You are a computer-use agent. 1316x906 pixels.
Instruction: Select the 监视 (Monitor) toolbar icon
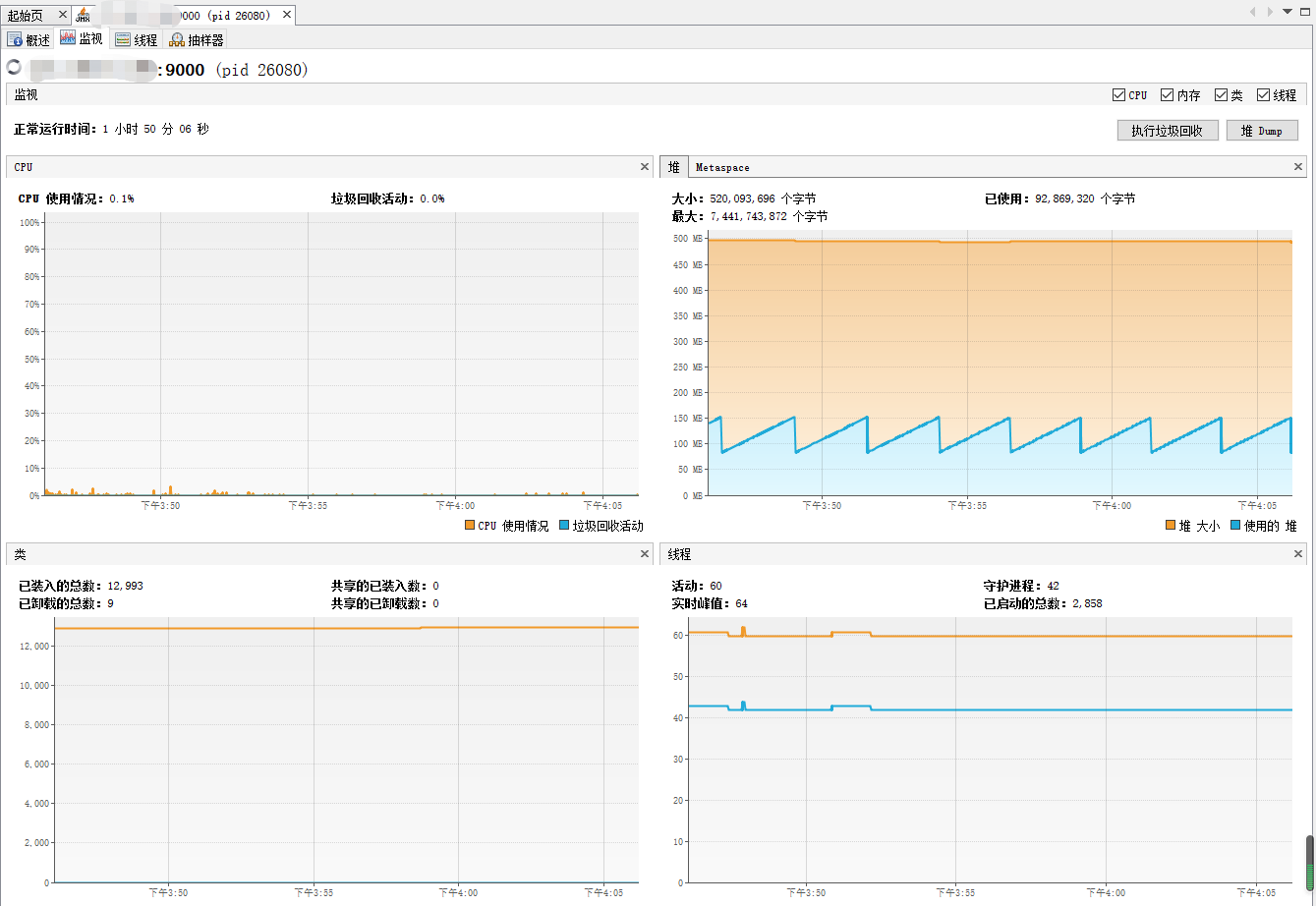(x=81, y=39)
